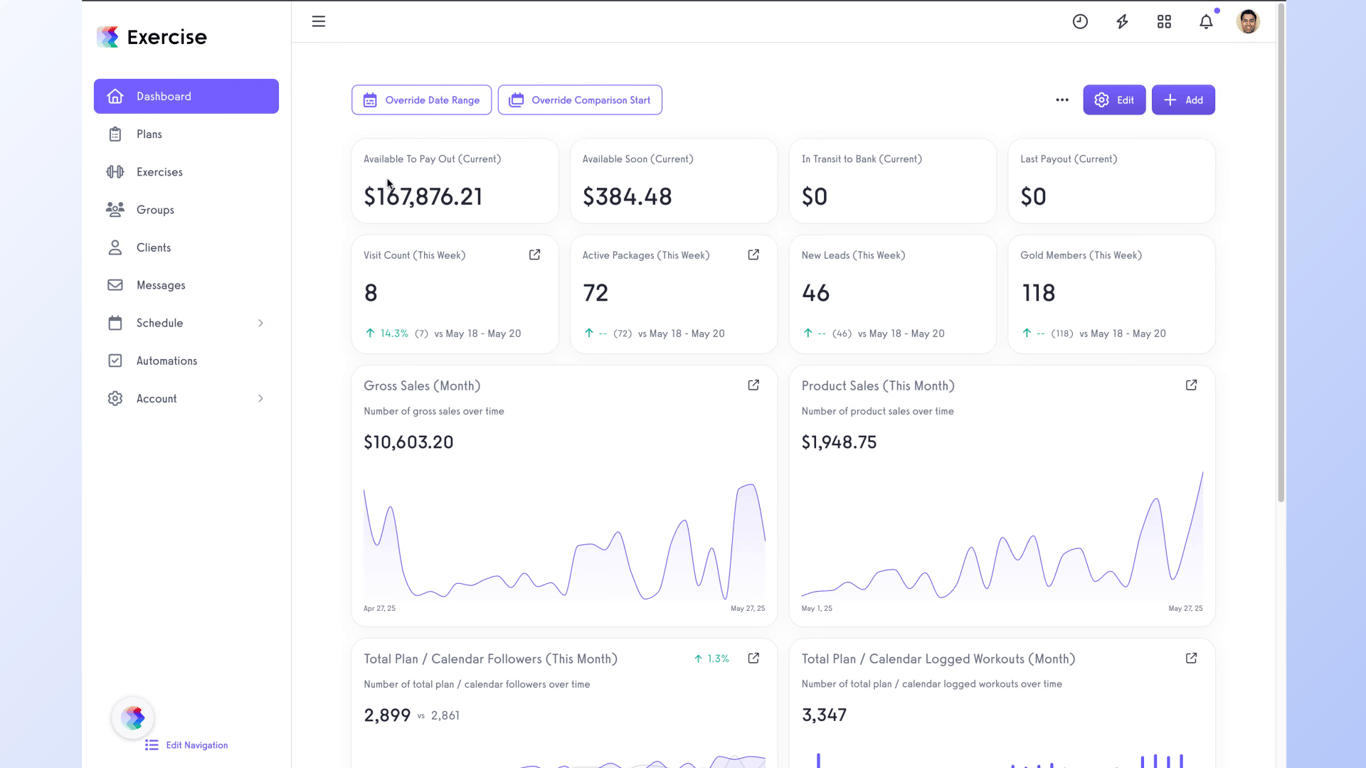Open external link on Active Packages card
Image resolution: width=1366 pixels, height=768 pixels.
753,255
